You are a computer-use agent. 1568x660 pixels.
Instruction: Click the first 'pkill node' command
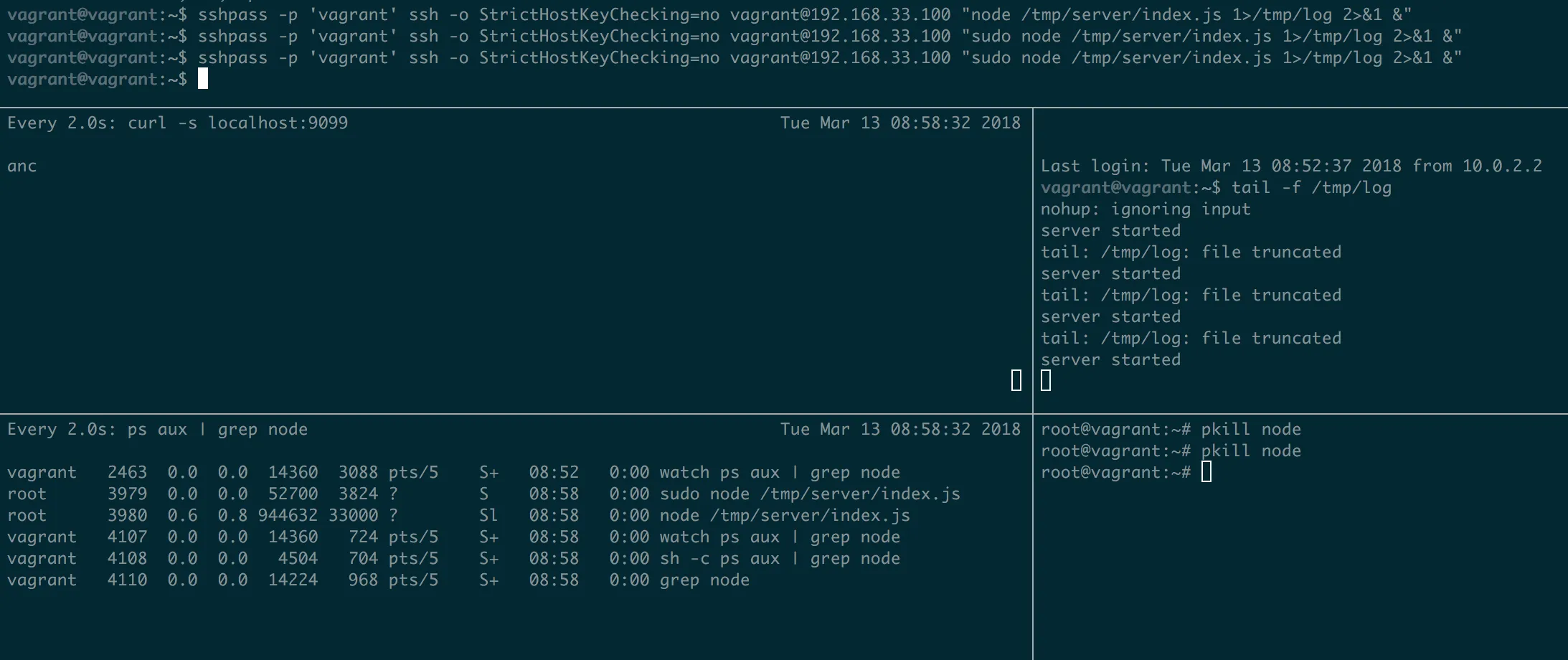pyautogui.click(x=1250, y=430)
